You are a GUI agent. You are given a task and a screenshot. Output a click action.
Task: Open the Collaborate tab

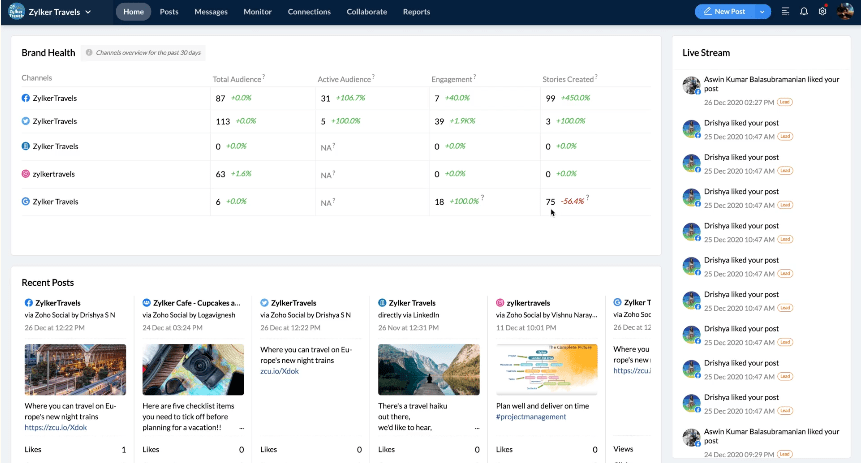(367, 12)
